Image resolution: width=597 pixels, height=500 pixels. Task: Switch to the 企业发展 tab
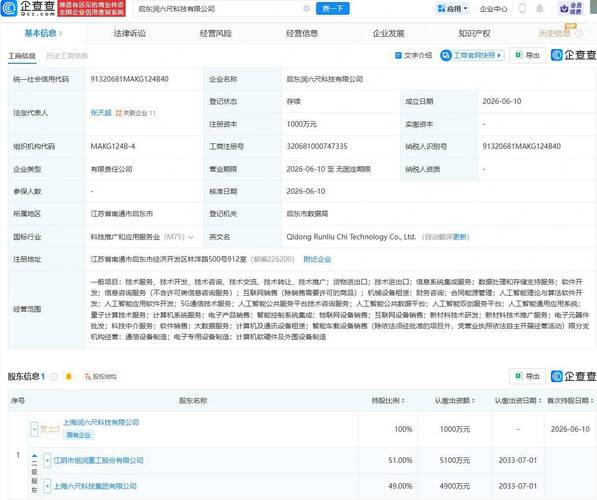(x=388, y=34)
